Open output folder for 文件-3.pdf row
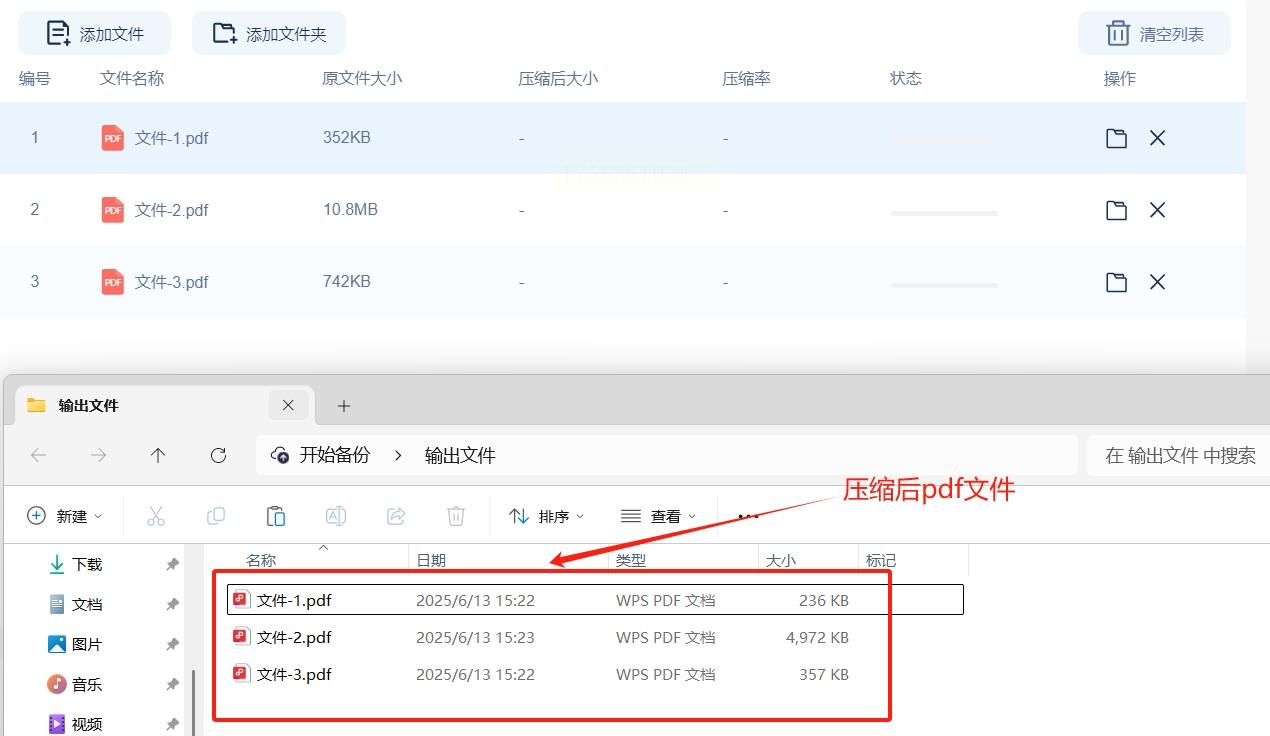The width and height of the screenshot is (1270, 736). pyautogui.click(x=1116, y=282)
